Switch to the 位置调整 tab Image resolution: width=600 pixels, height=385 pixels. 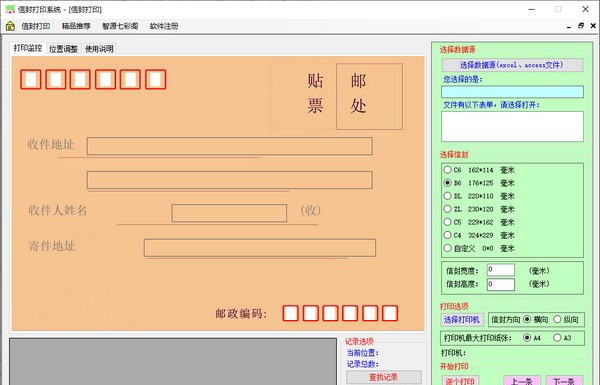64,49
